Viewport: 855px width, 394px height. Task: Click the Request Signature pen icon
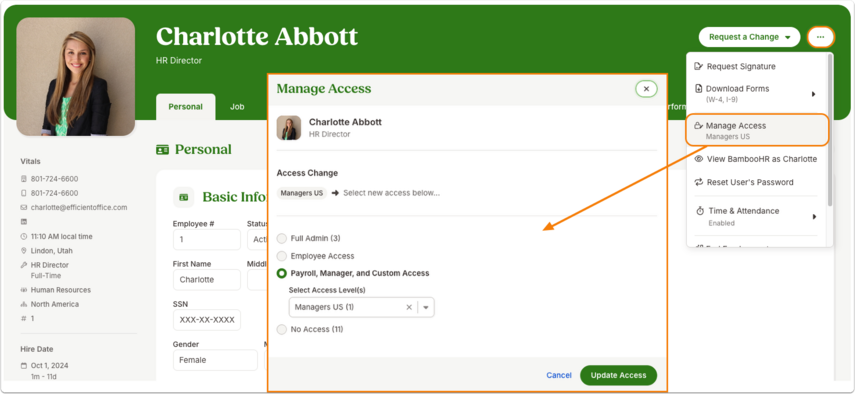[x=698, y=66]
